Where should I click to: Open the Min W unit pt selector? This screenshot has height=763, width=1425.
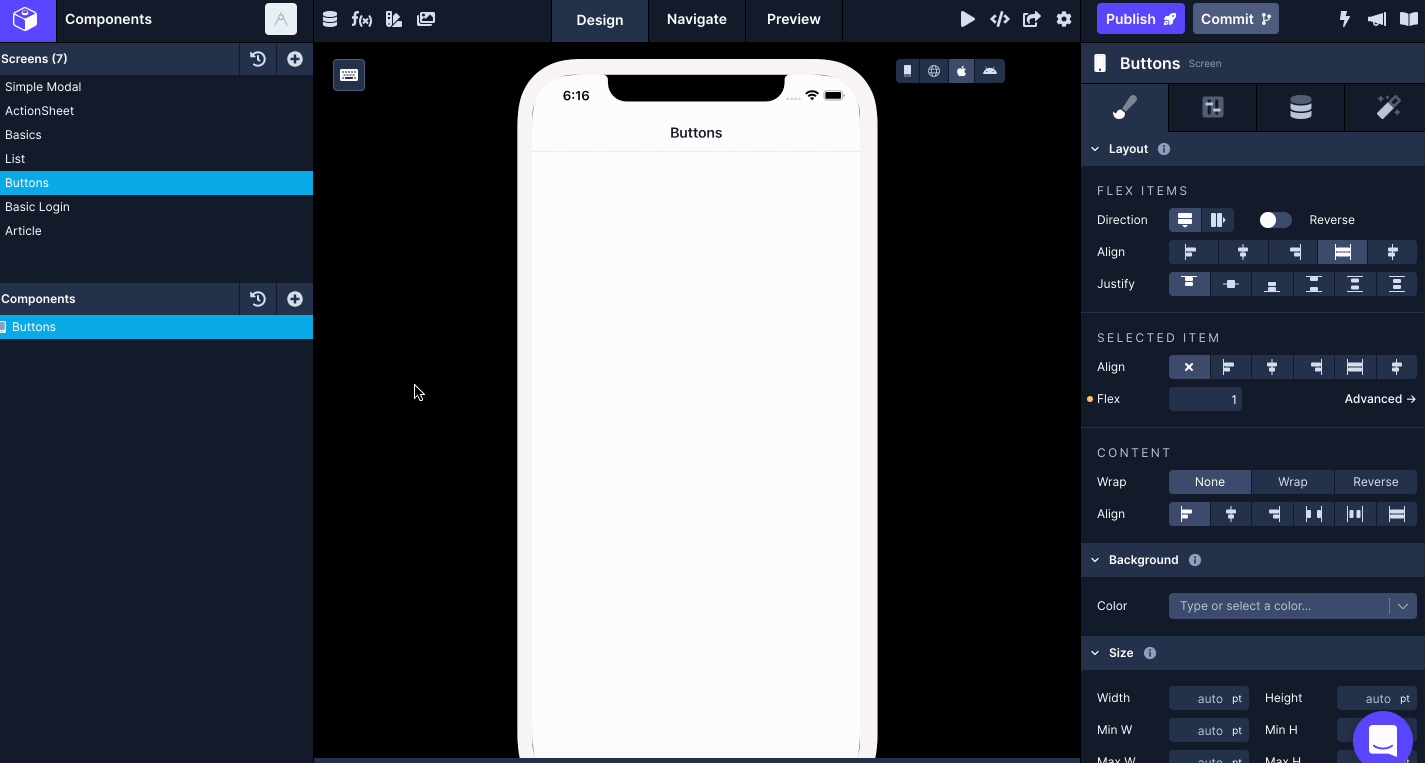1237,731
